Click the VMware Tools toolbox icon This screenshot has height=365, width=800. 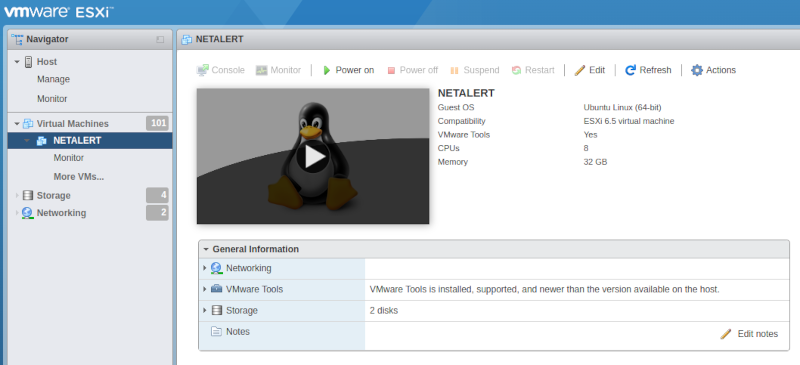pos(216,289)
